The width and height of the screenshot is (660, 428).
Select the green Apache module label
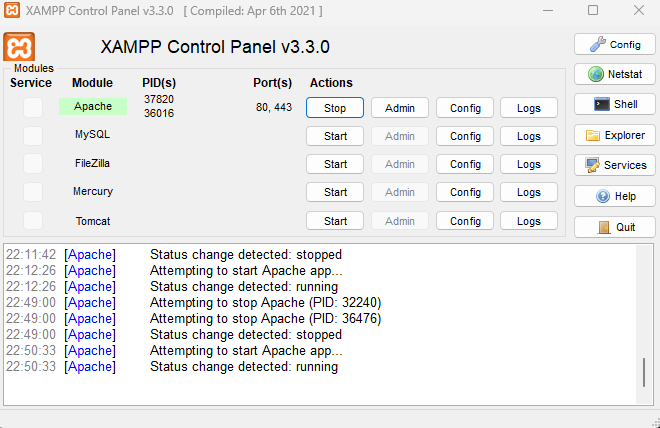pyautogui.click(x=93, y=106)
